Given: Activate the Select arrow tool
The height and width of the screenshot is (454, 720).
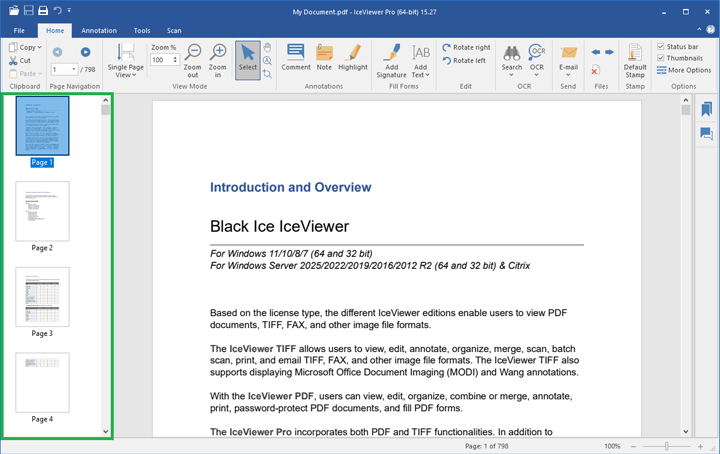Looking at the screenshot, I should (248, 60).
